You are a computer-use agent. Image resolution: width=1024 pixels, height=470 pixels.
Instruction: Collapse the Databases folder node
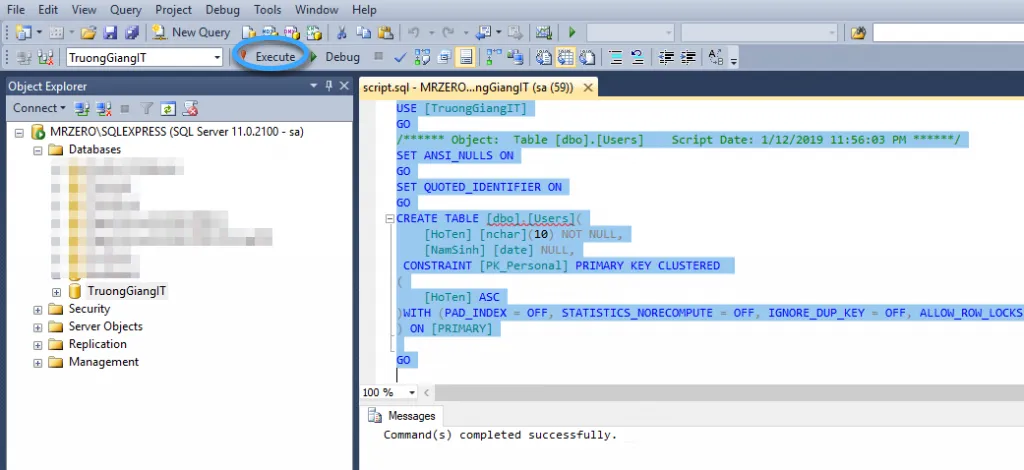point(37,149)
